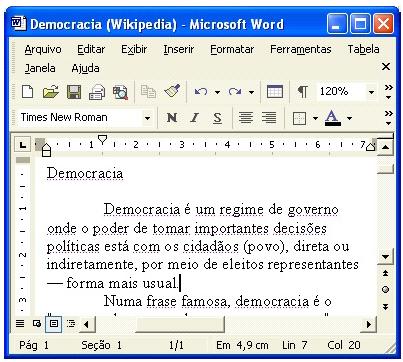403x362 pixels.
Task: Click horizontal scrollbar left arrow
Action: pyautogui.click(x=86, y=324)
